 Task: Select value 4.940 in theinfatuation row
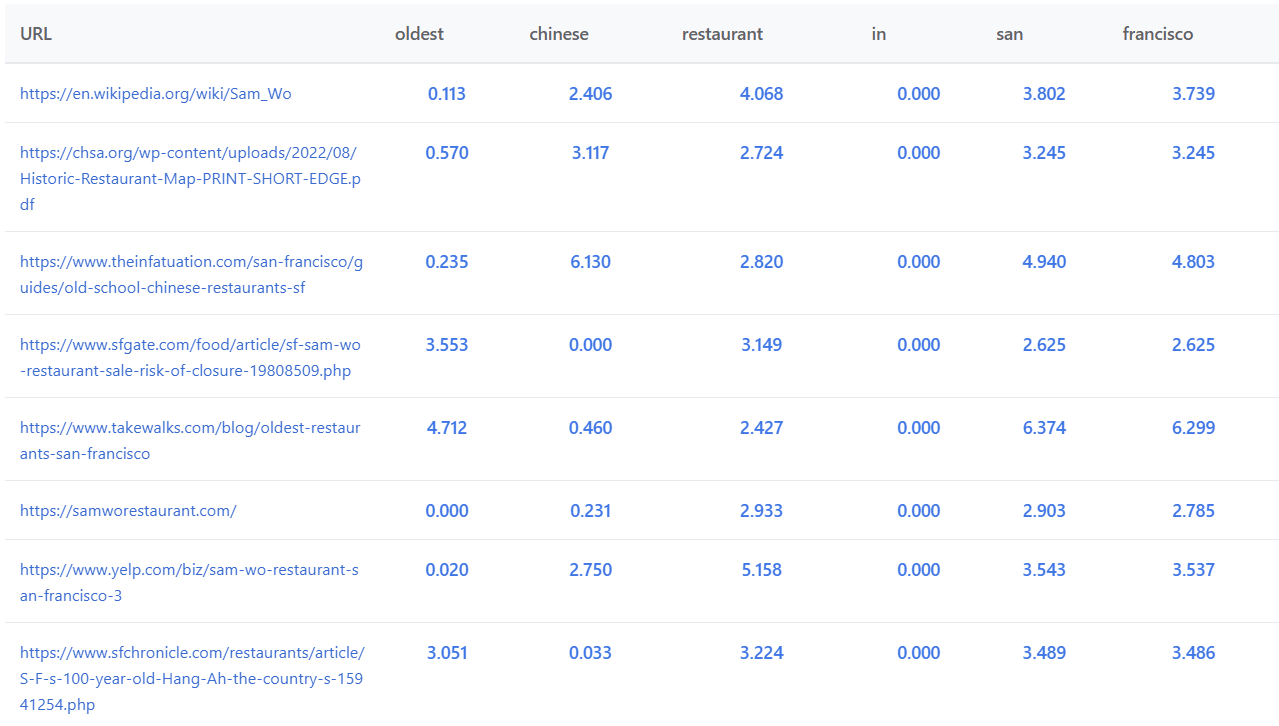pyautogui.click(x=1045, y=262)
